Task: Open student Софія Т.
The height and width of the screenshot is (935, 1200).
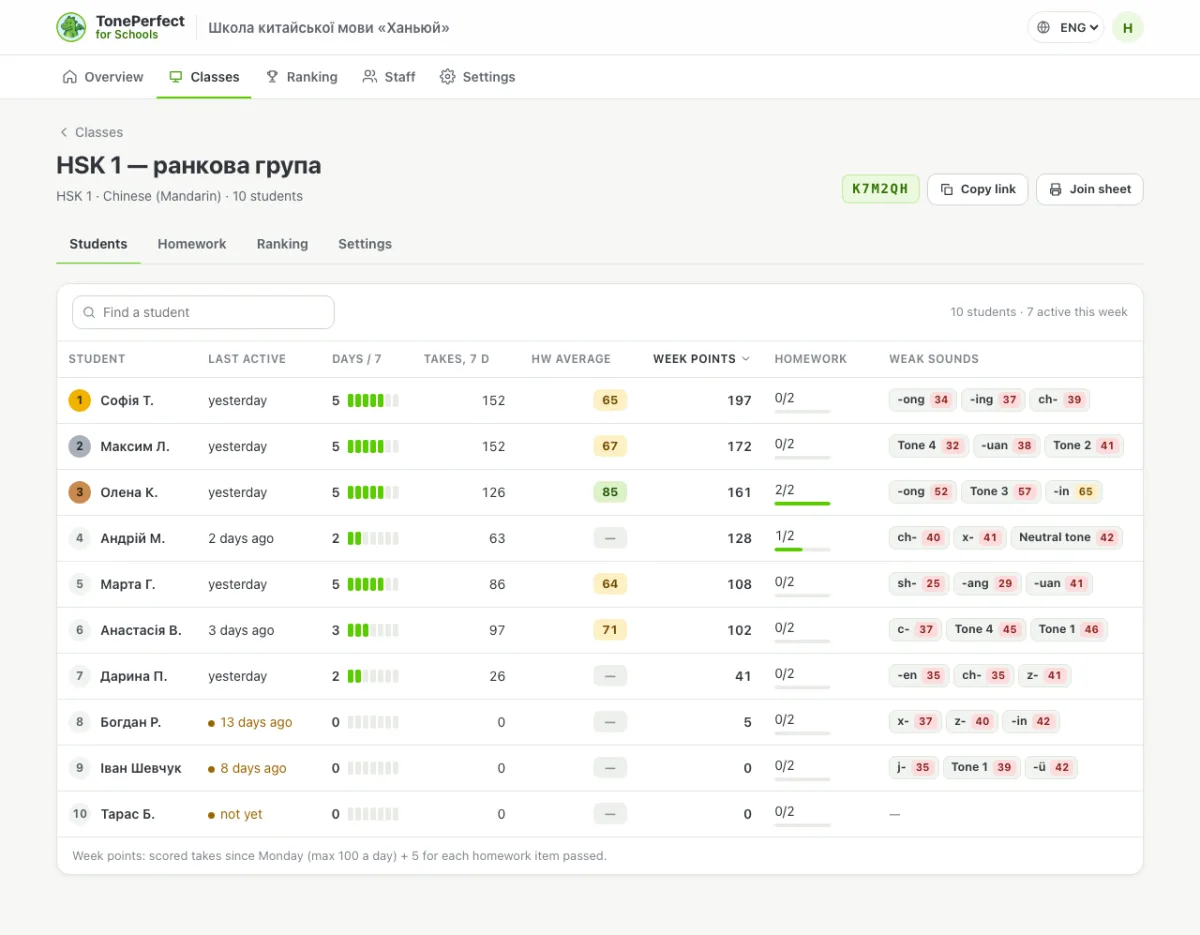Action: pos(127,400)
